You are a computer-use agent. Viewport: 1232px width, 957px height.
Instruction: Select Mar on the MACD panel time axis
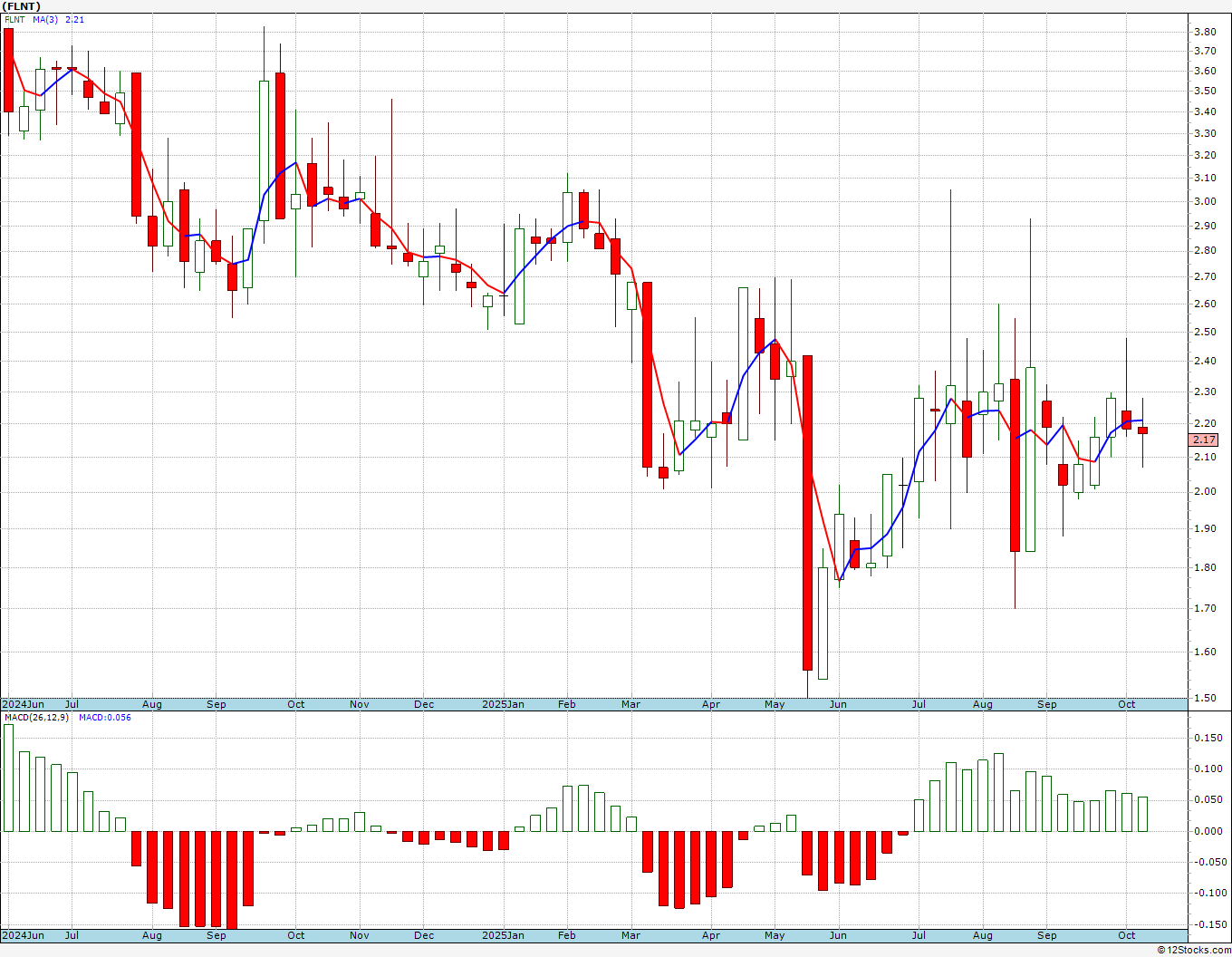click(631, 935)
